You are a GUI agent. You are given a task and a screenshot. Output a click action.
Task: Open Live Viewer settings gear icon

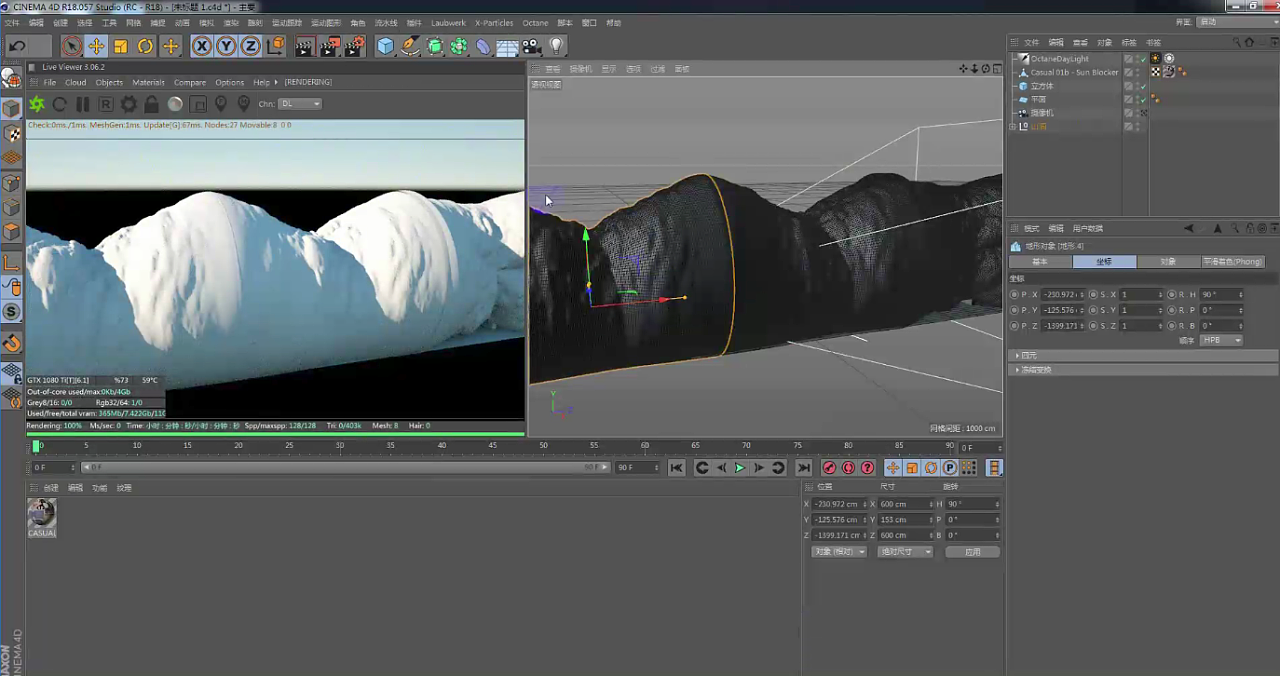coord(128,104)
